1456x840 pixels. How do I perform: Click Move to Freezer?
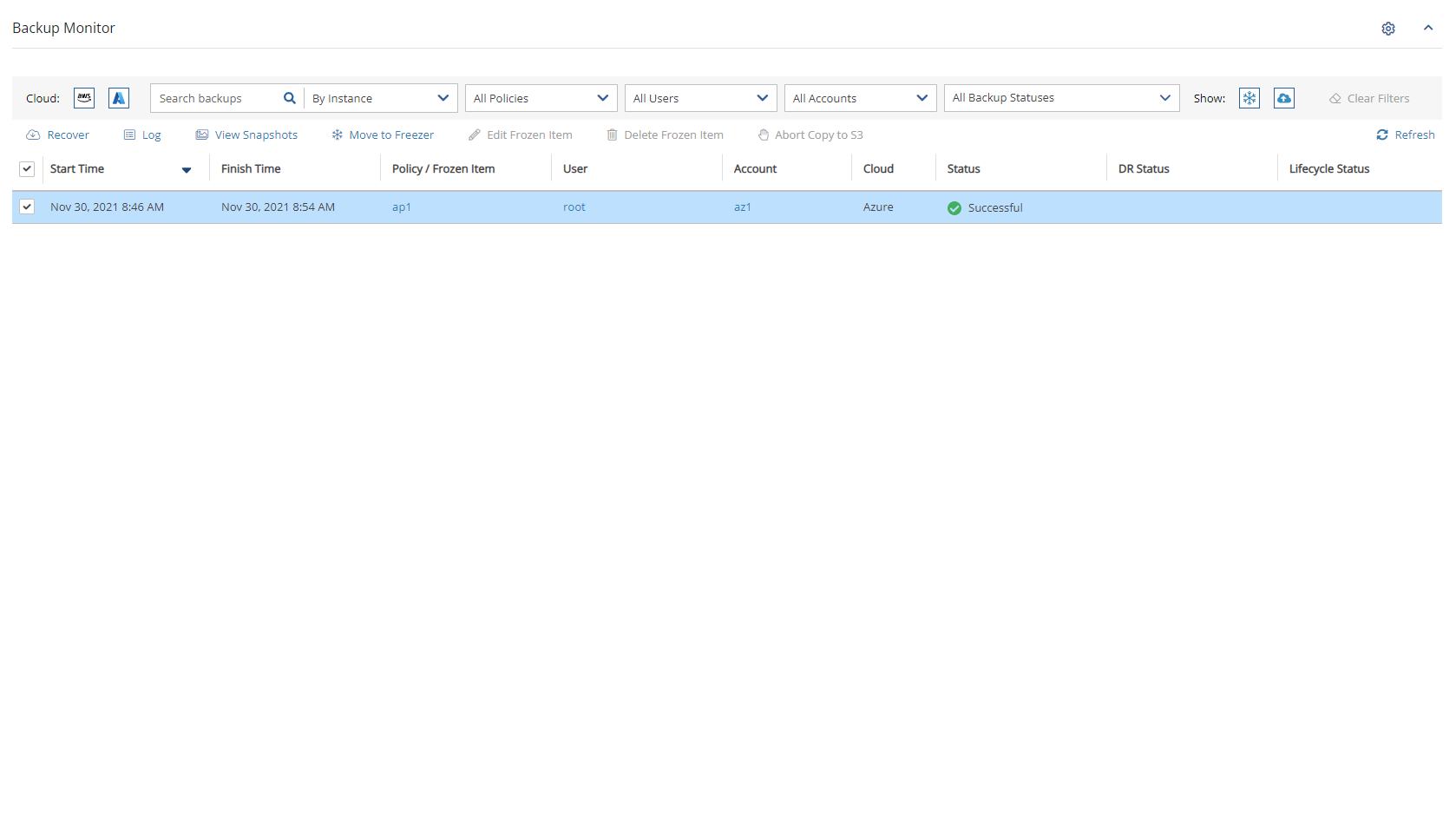(383, 135)
